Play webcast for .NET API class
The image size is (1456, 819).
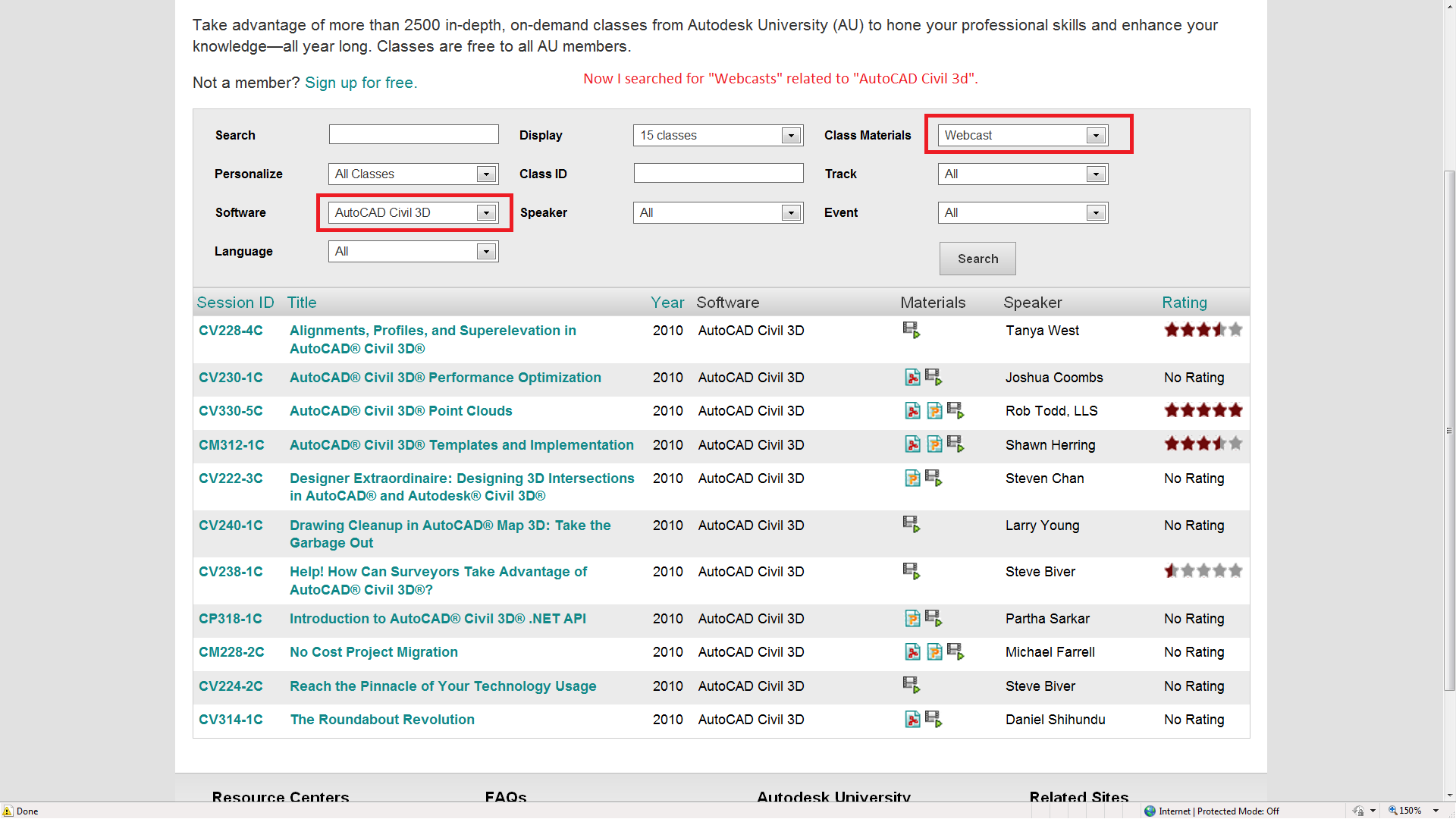tap(934, 618)
